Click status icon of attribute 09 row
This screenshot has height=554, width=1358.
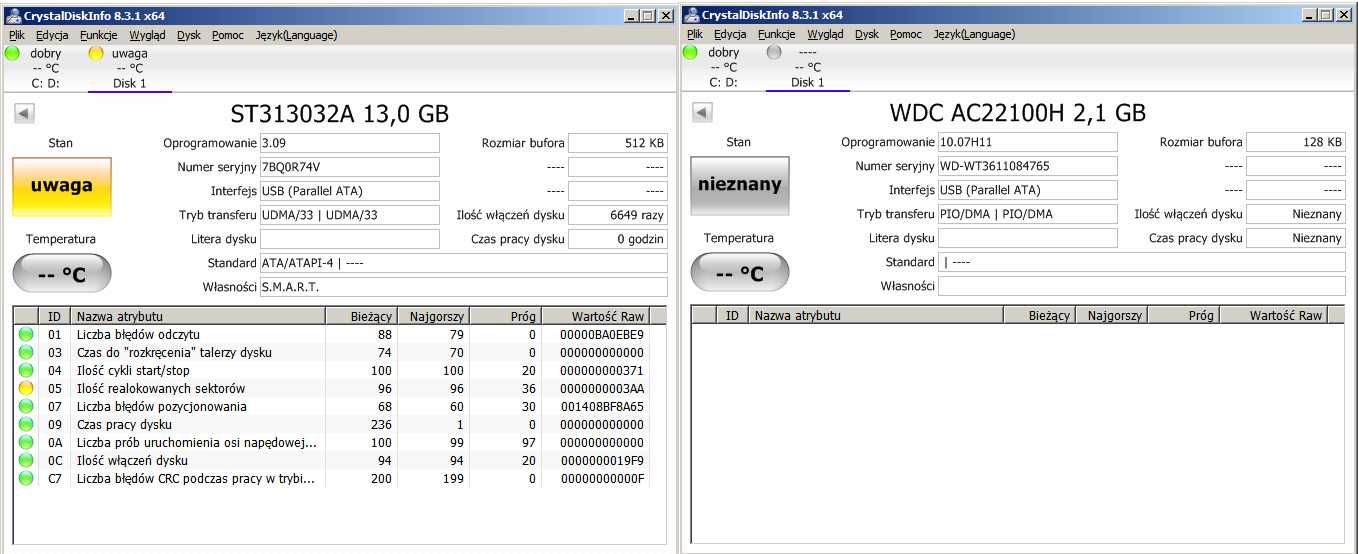point(26,424)
